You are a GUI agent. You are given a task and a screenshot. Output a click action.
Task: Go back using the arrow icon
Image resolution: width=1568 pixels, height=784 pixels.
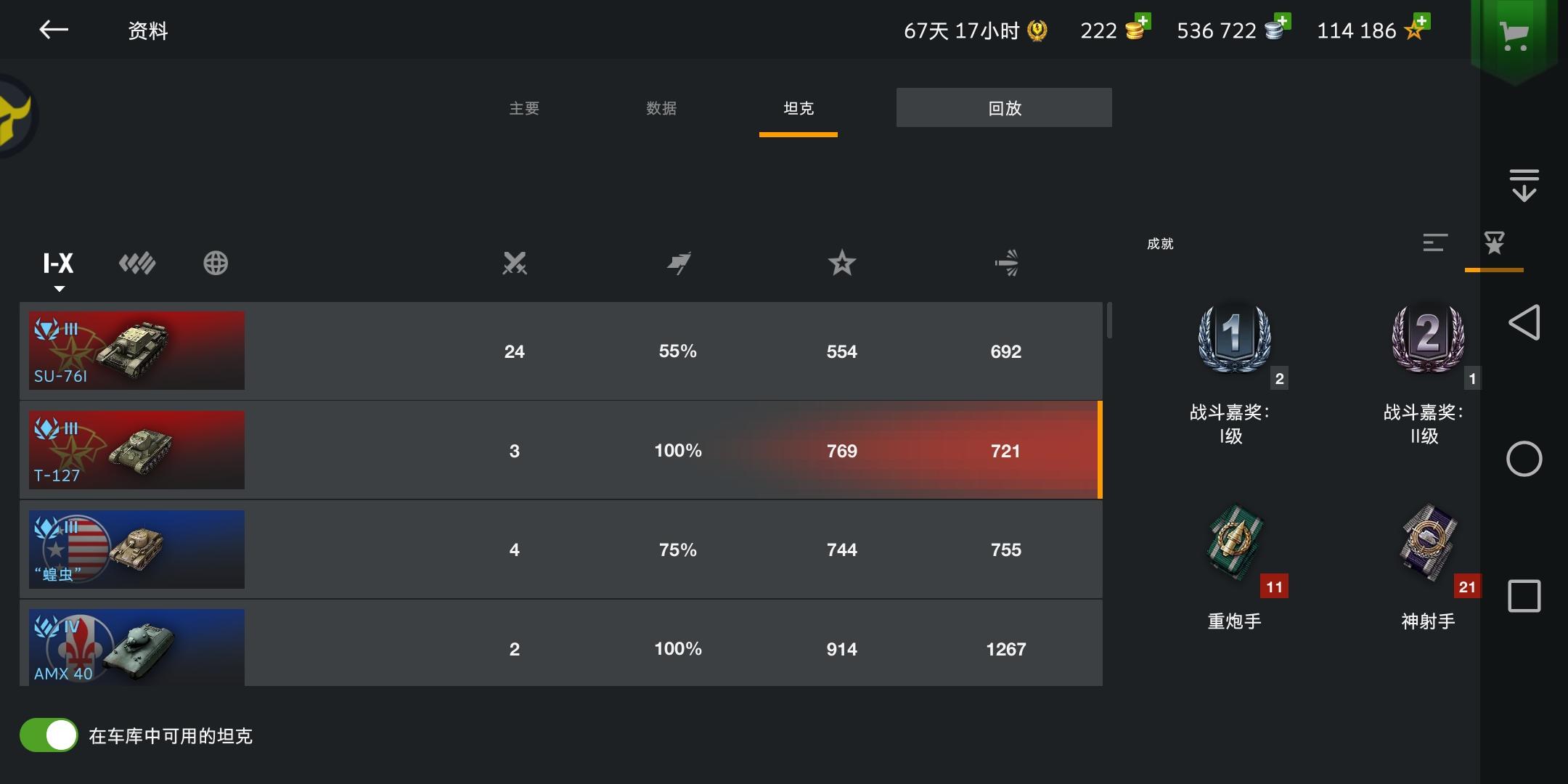point(54,30)
